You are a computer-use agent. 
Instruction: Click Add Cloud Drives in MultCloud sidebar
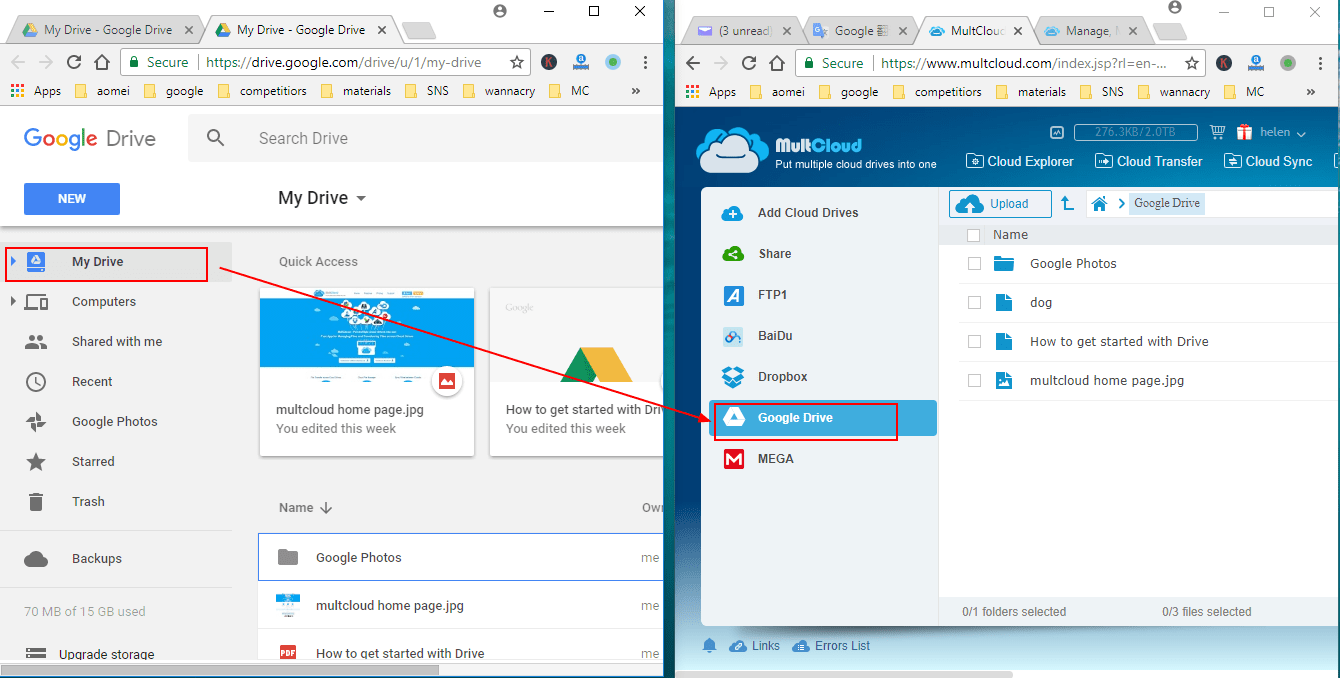808,213
